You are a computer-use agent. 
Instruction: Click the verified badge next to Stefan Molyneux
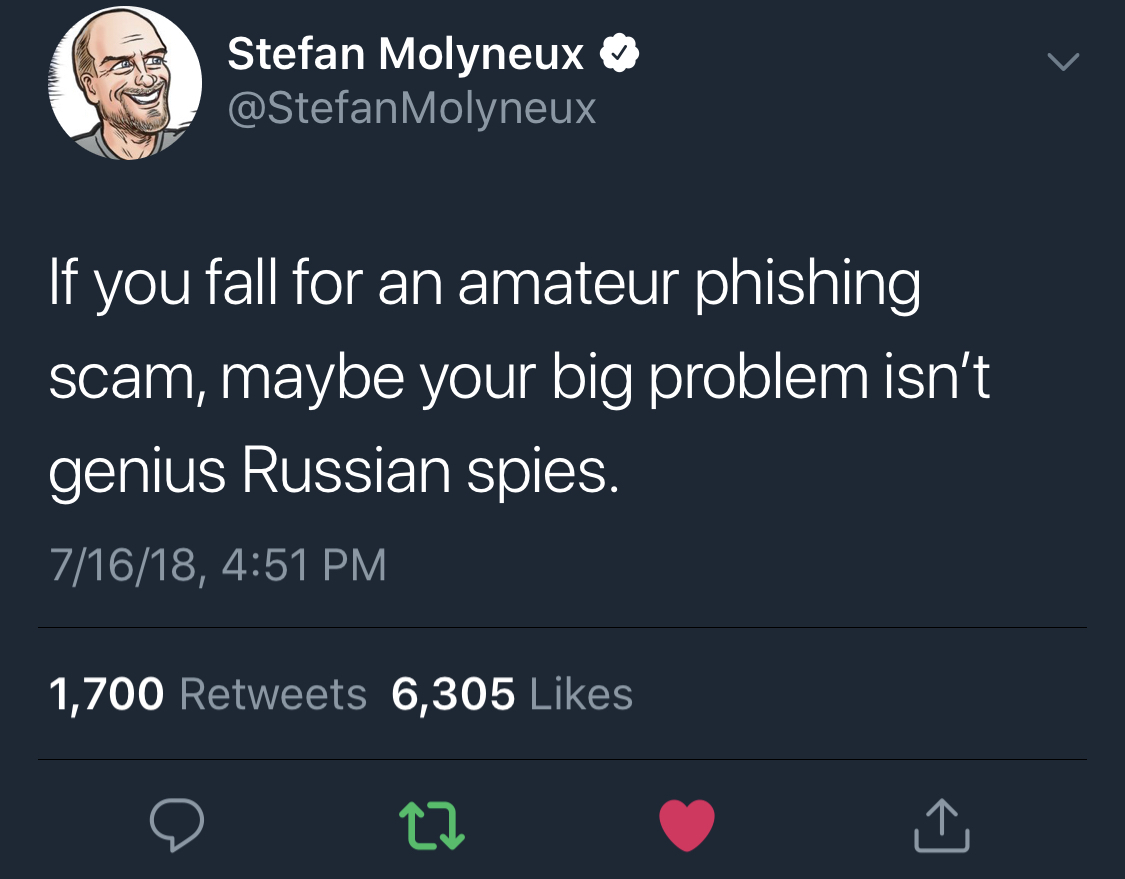tap(619, 54)
